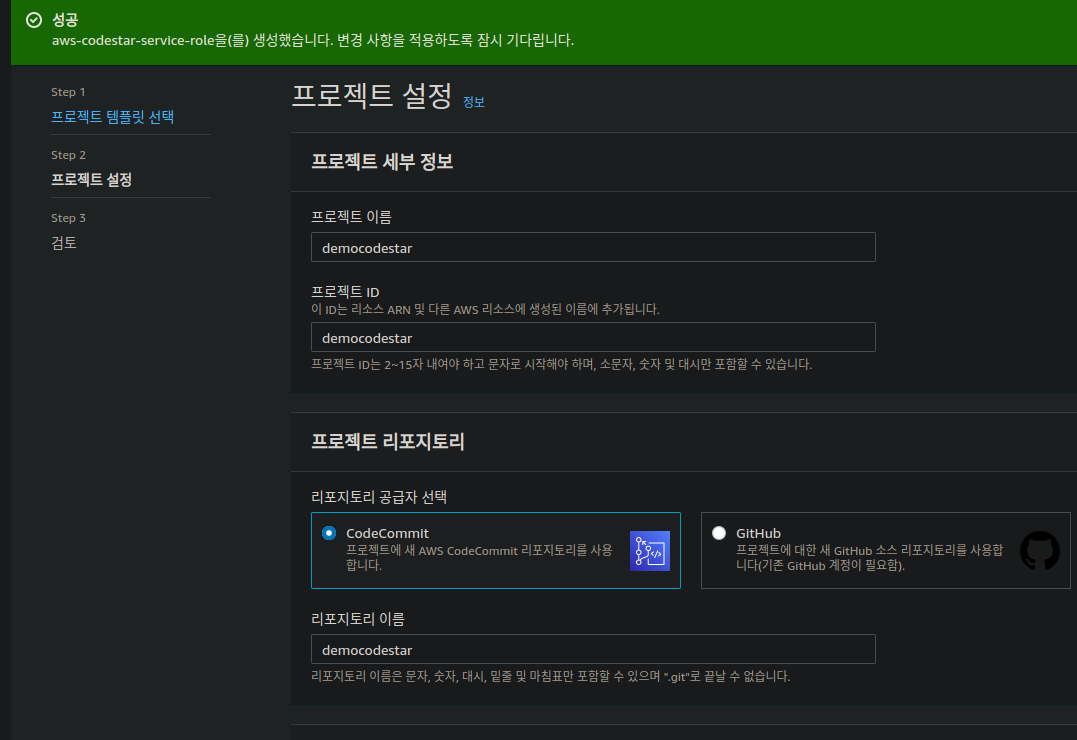Image resolution: width=1077 pixels, height=740 pixels.
Task: Click the 리포지토리 공급자 선택 label
Action: tap(379, 497)
